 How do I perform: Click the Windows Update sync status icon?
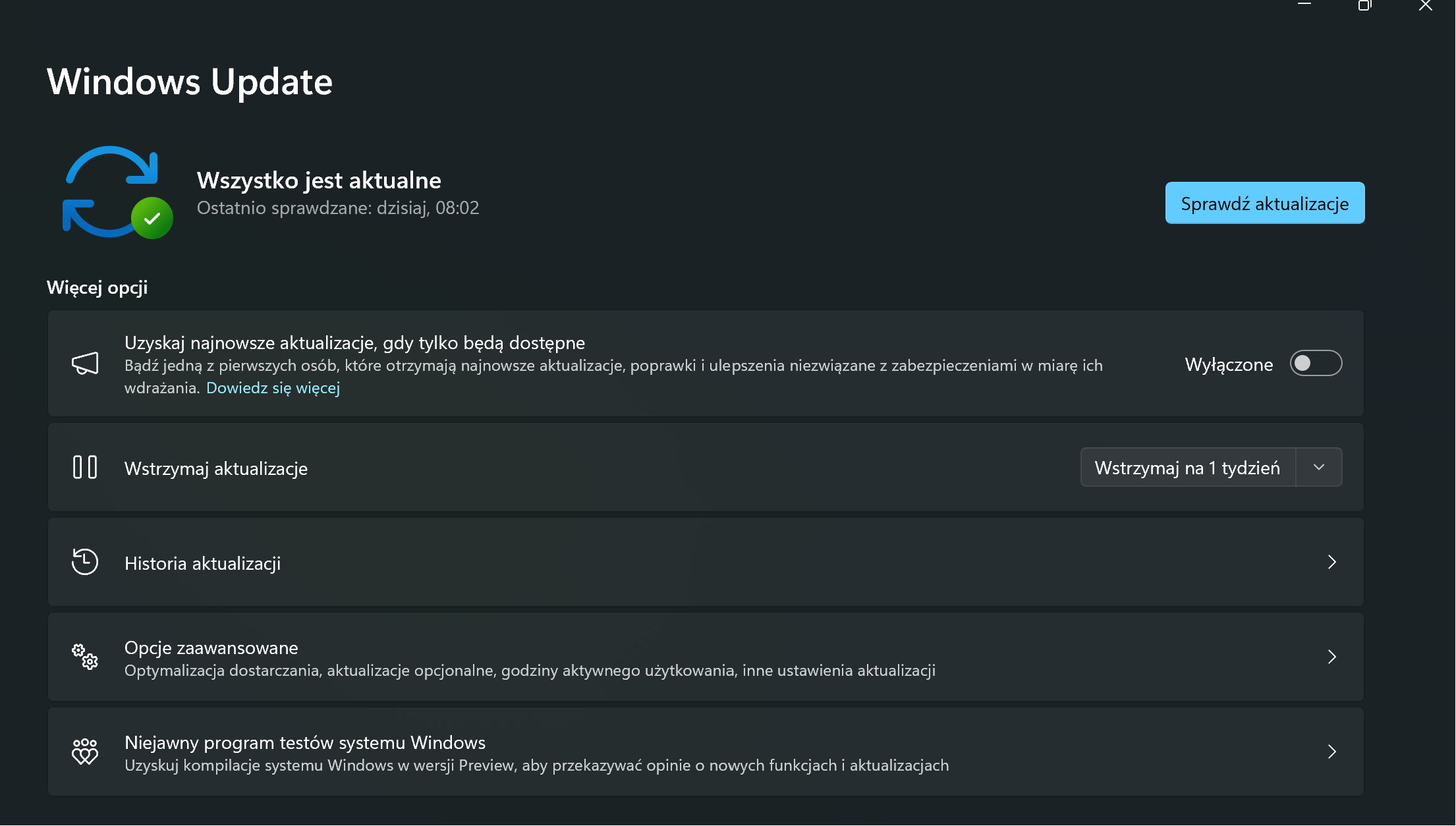pyautogui.click(x=117, y=192)
